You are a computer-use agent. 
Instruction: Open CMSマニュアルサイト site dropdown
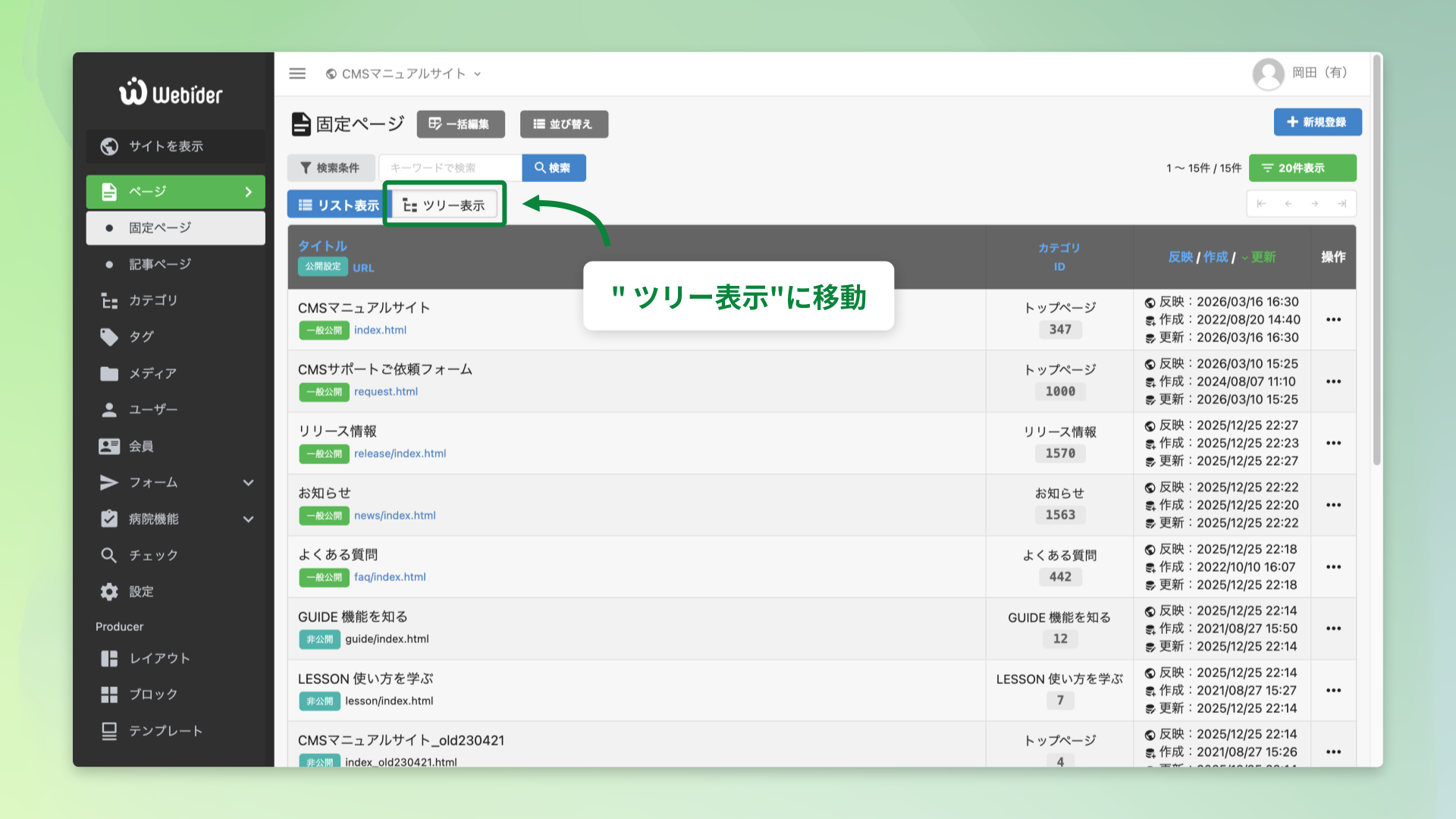coord(403,74)
